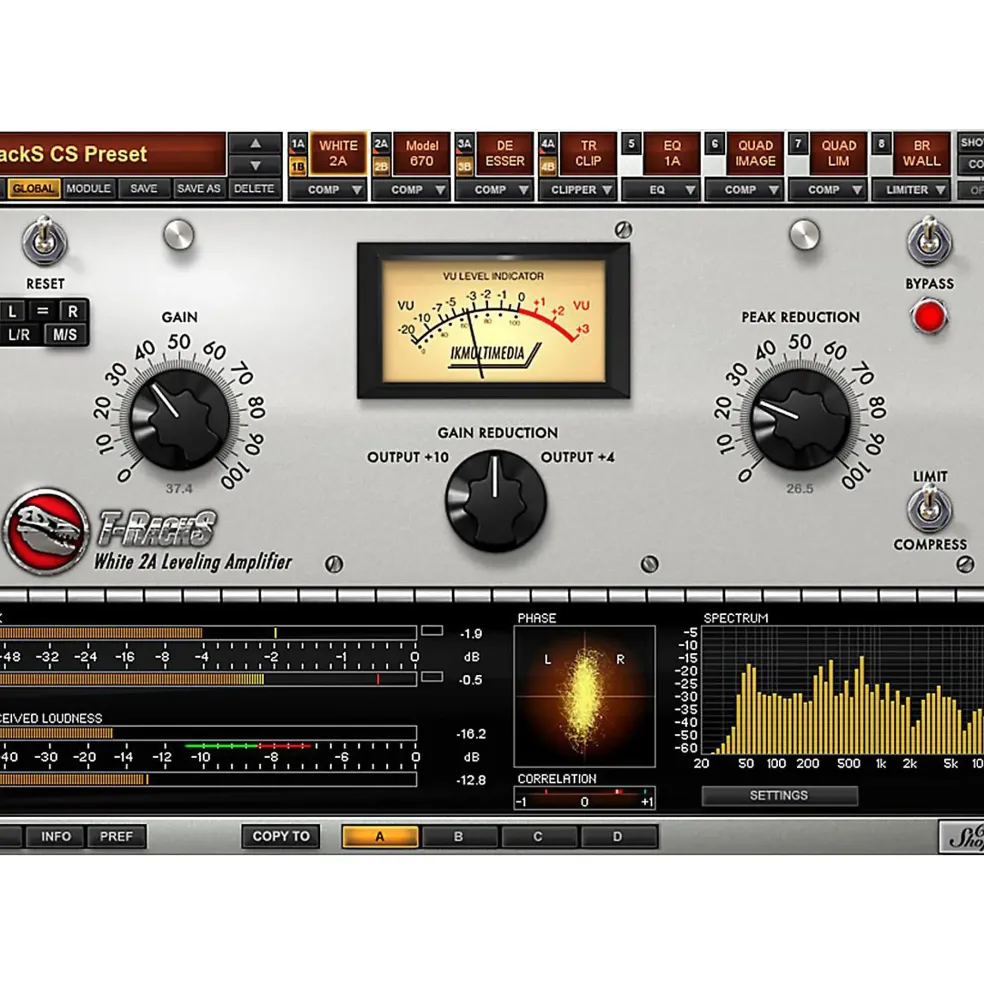984x985 pixels.
Task: Open the TR CLIP module
Action: [x=588, y=154]
